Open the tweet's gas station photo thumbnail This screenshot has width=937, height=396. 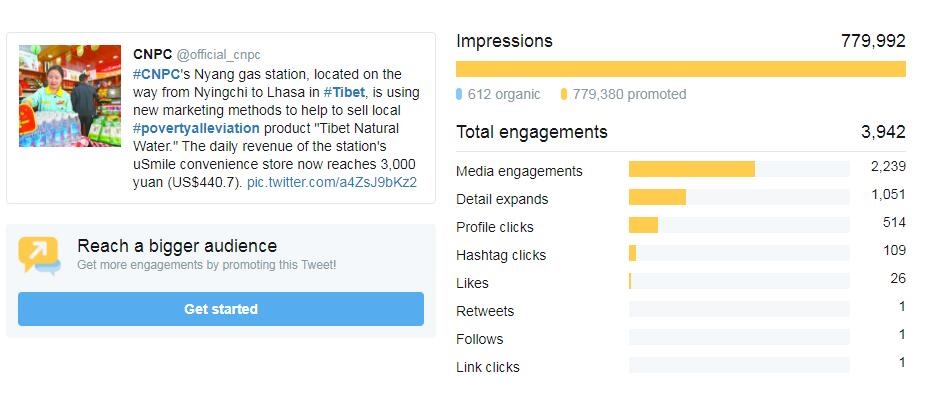tap(70, 96)
